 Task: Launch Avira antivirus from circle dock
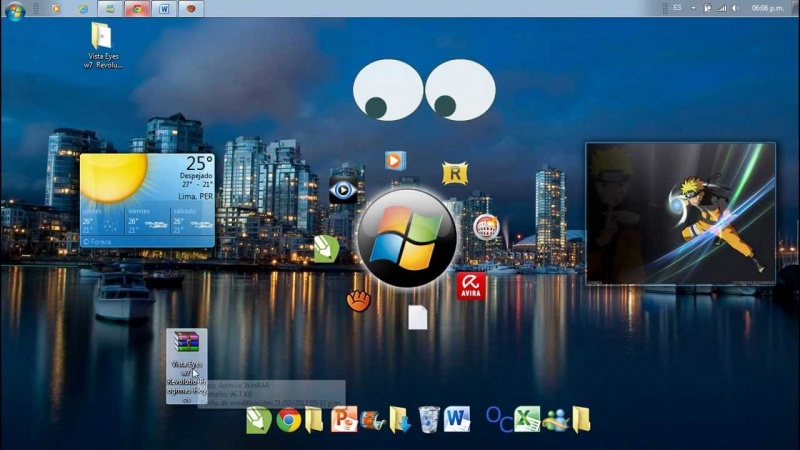(471, 286)
